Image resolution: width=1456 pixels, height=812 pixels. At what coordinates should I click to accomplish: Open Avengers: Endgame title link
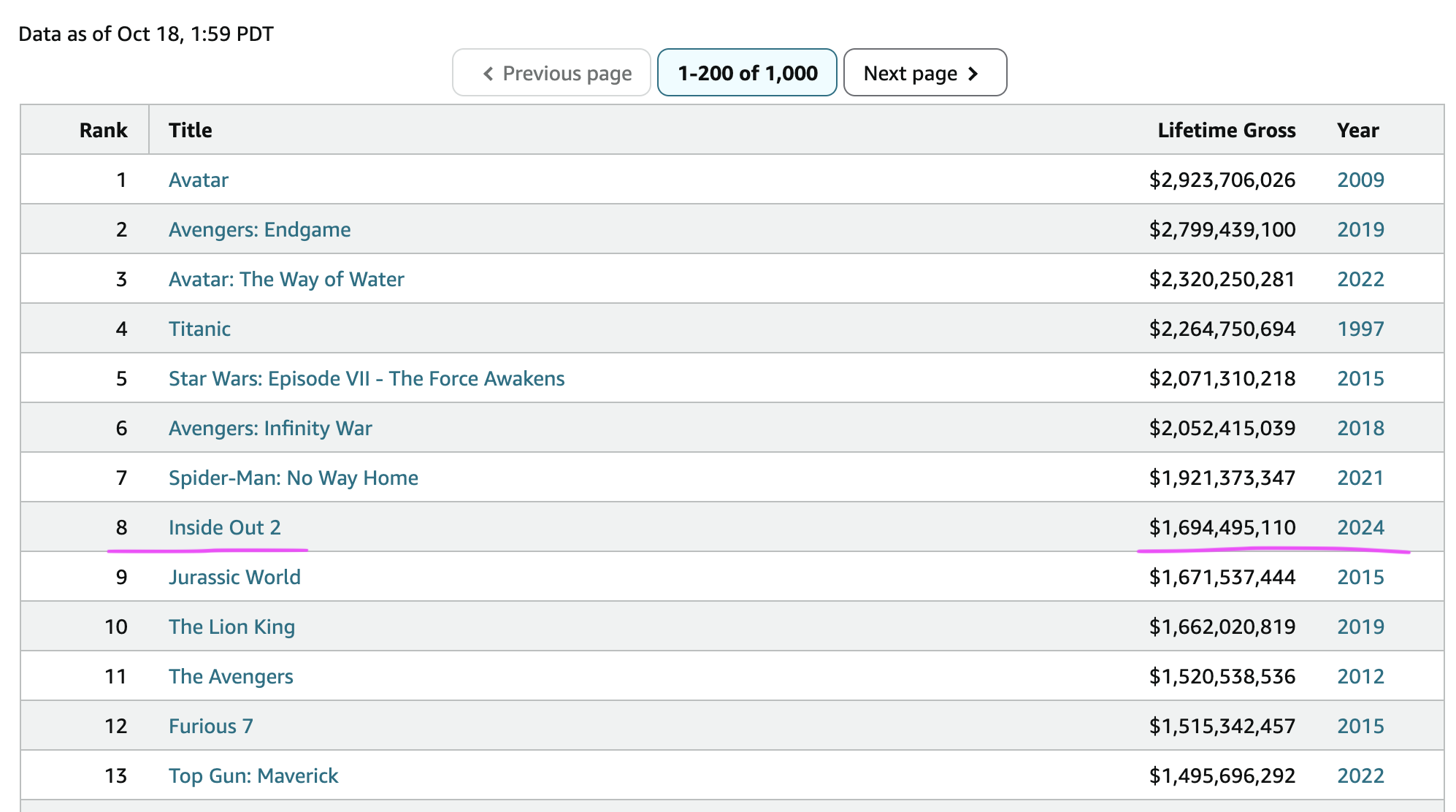[x=259, y=229]
